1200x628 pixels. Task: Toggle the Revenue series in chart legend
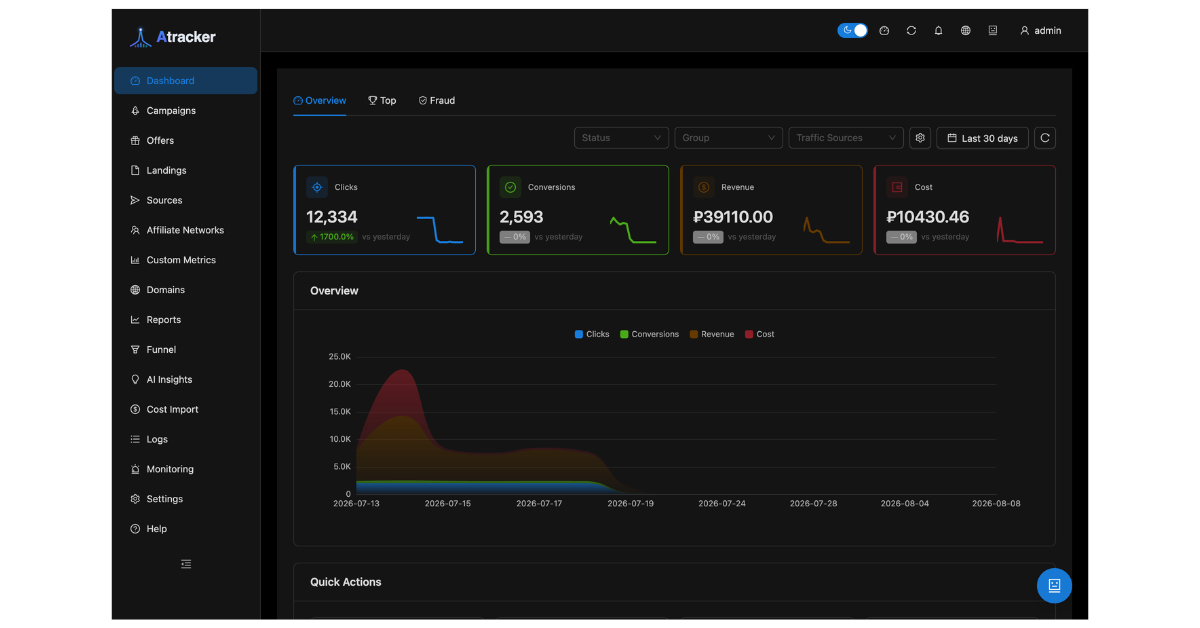pyautogui.click(x=712, y=334)
